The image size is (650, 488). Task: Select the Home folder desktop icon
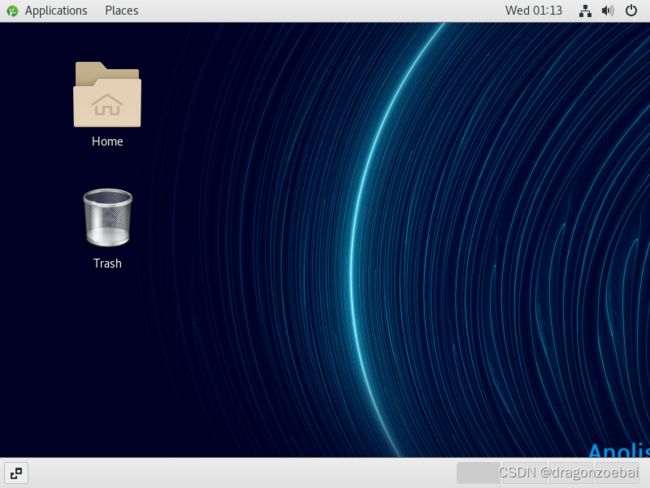pos(107,95)
